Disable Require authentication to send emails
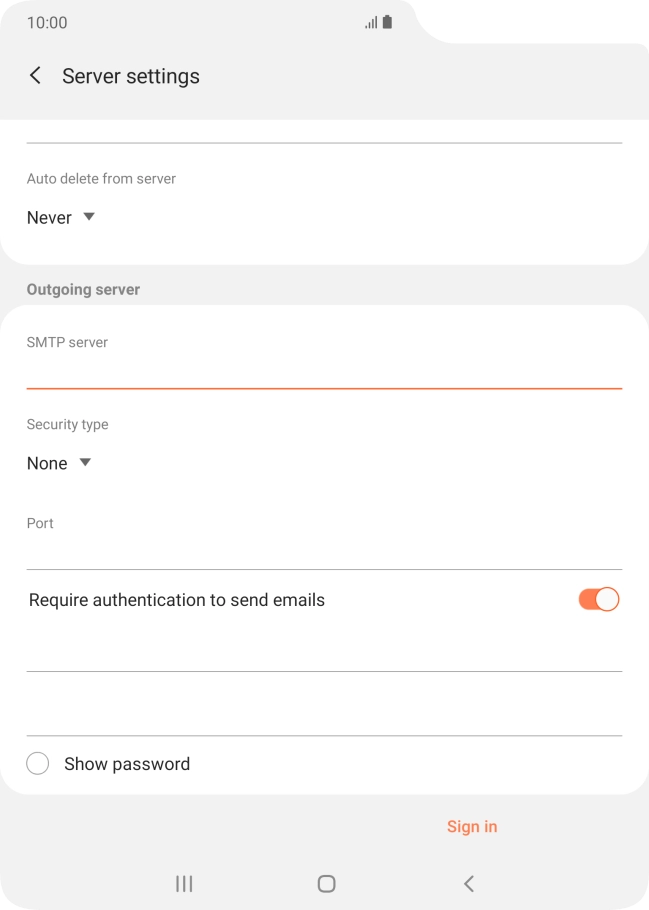The height and width of the screenshot is (910, 649). click(599, 599)
